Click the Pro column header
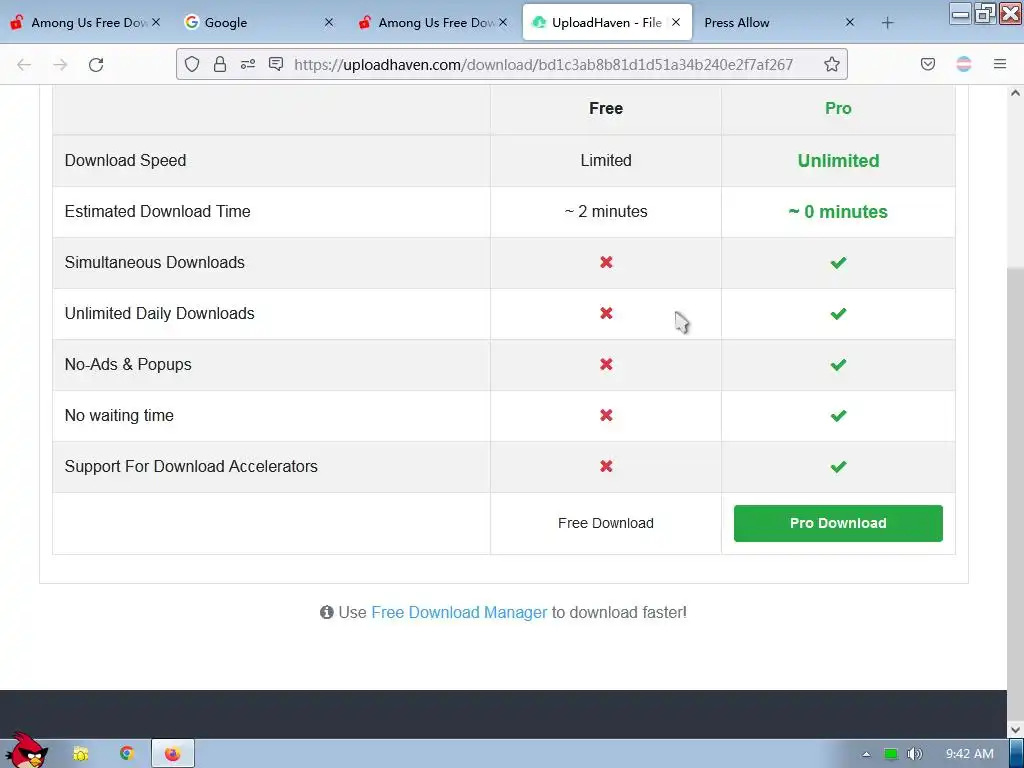 (838, 108)
